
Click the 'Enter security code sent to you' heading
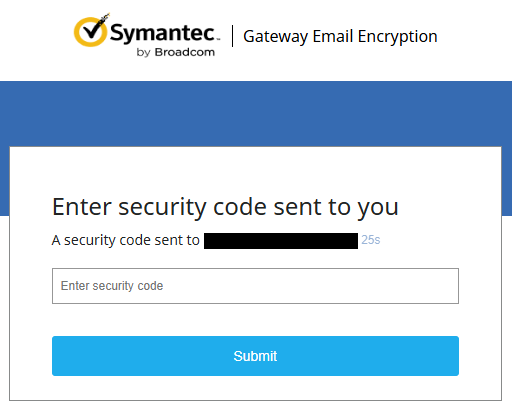pos(225,208)
